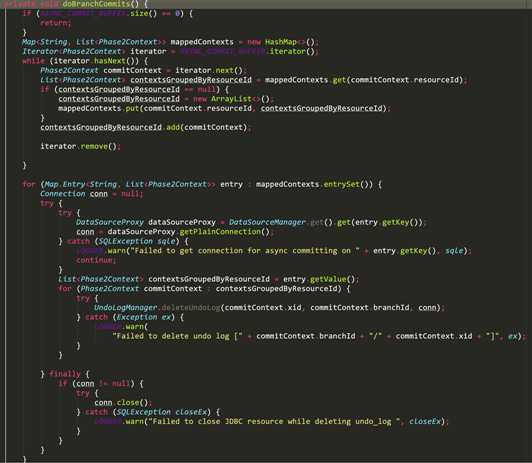Click the 'add' call on contextsGroupedByResourceId
The width and height of the screenshot is (532, 463).
[x=173, y=128]
